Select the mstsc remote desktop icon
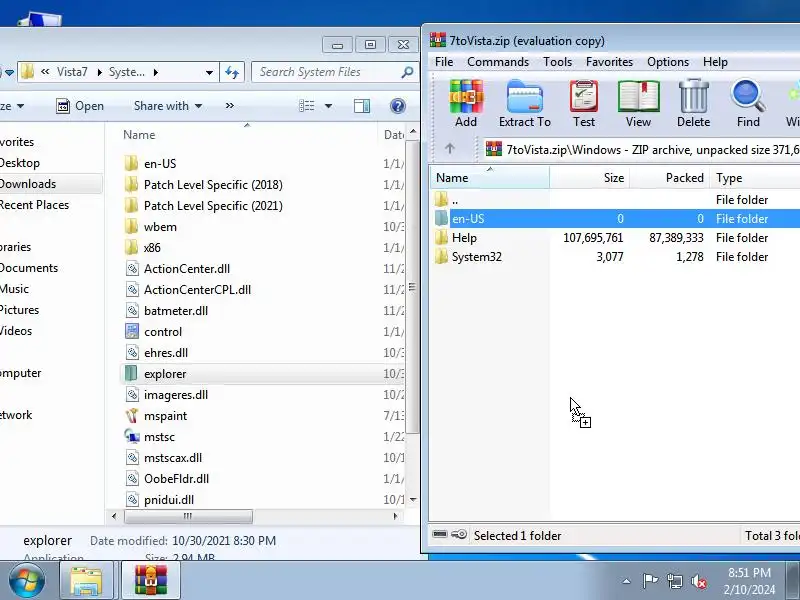 click(132, 437)
